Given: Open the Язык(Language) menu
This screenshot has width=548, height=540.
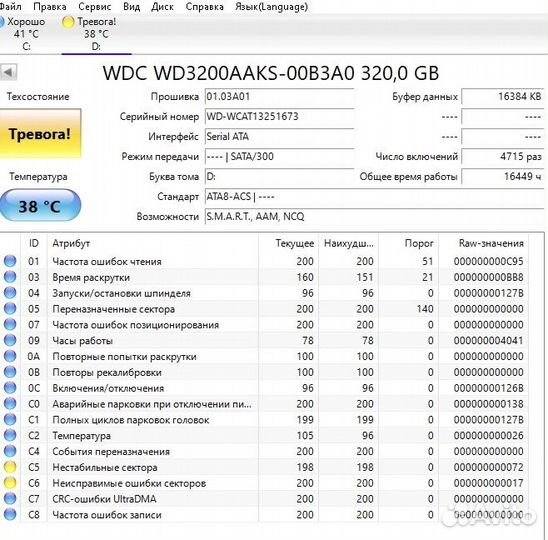Looking at the screenshot, I should [x=272, y=7].
